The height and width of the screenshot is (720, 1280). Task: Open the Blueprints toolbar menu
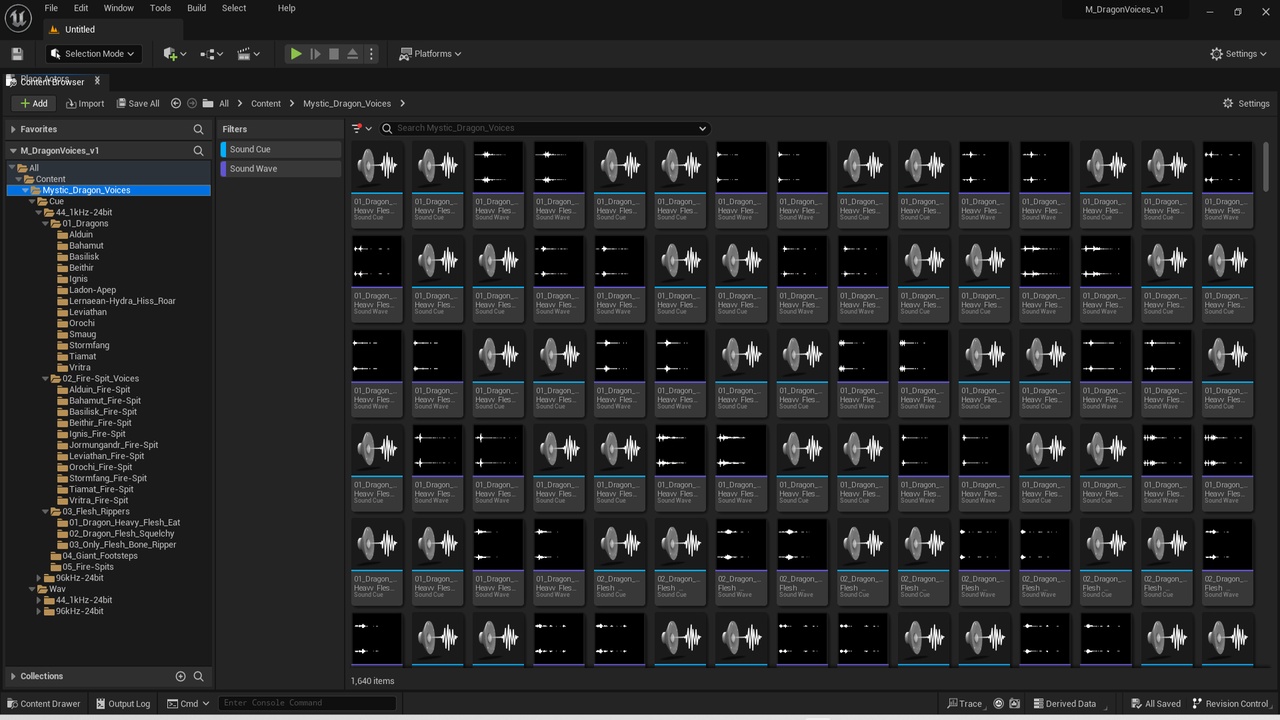(x=211, y=54)
